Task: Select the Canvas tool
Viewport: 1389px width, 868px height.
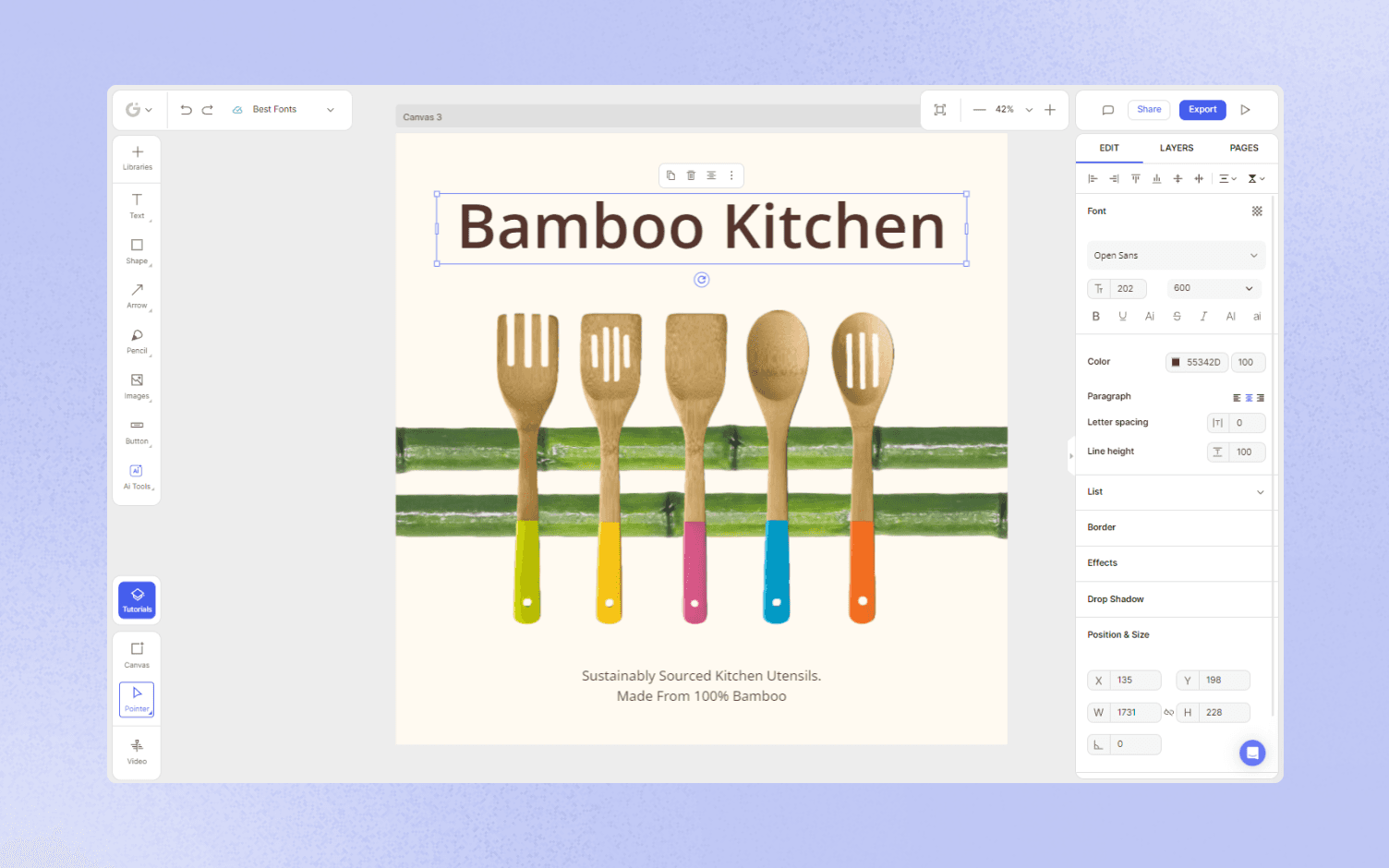Action: [137, 655]
